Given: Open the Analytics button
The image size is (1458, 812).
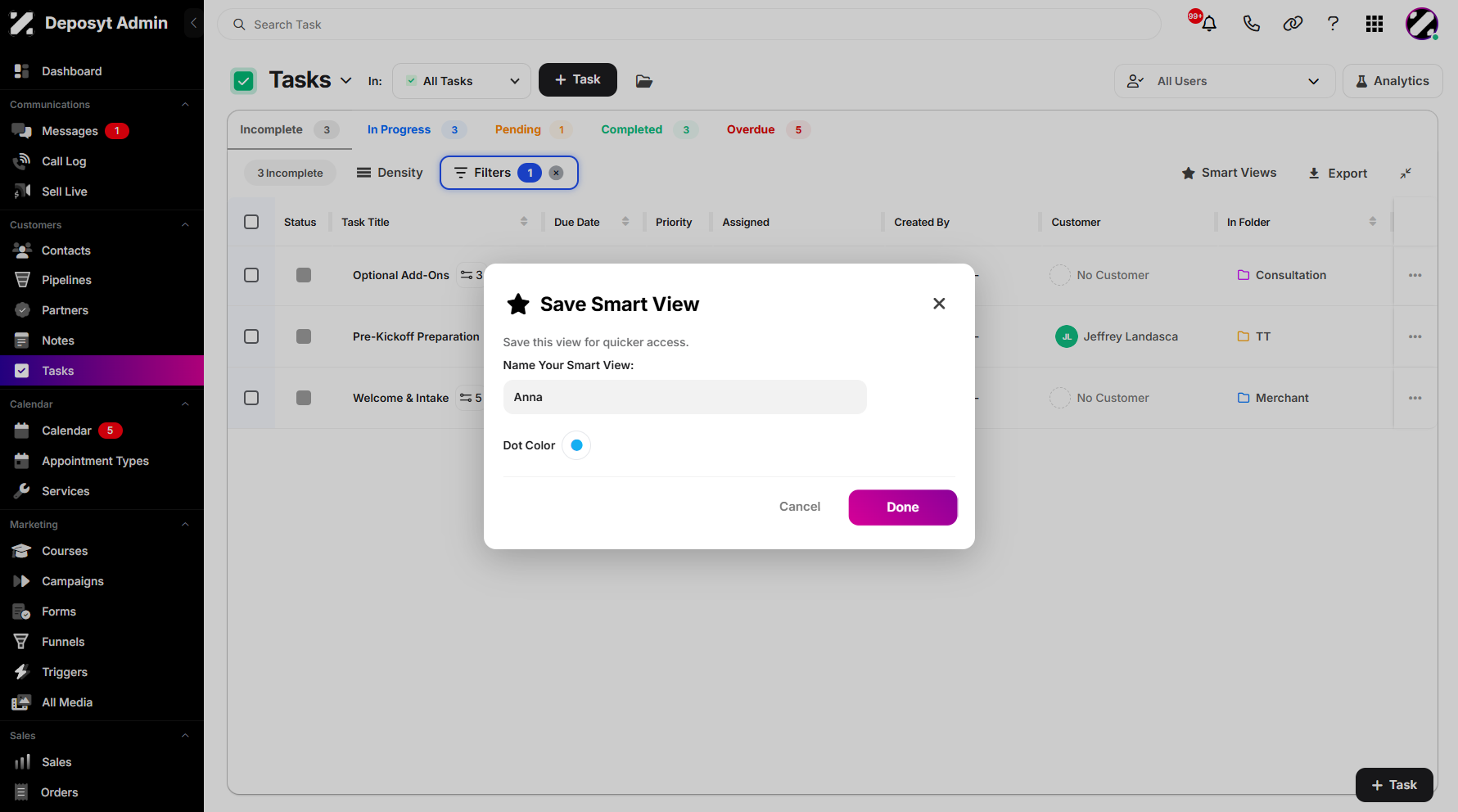Looking at the screenshot, I should [1393, 81].
